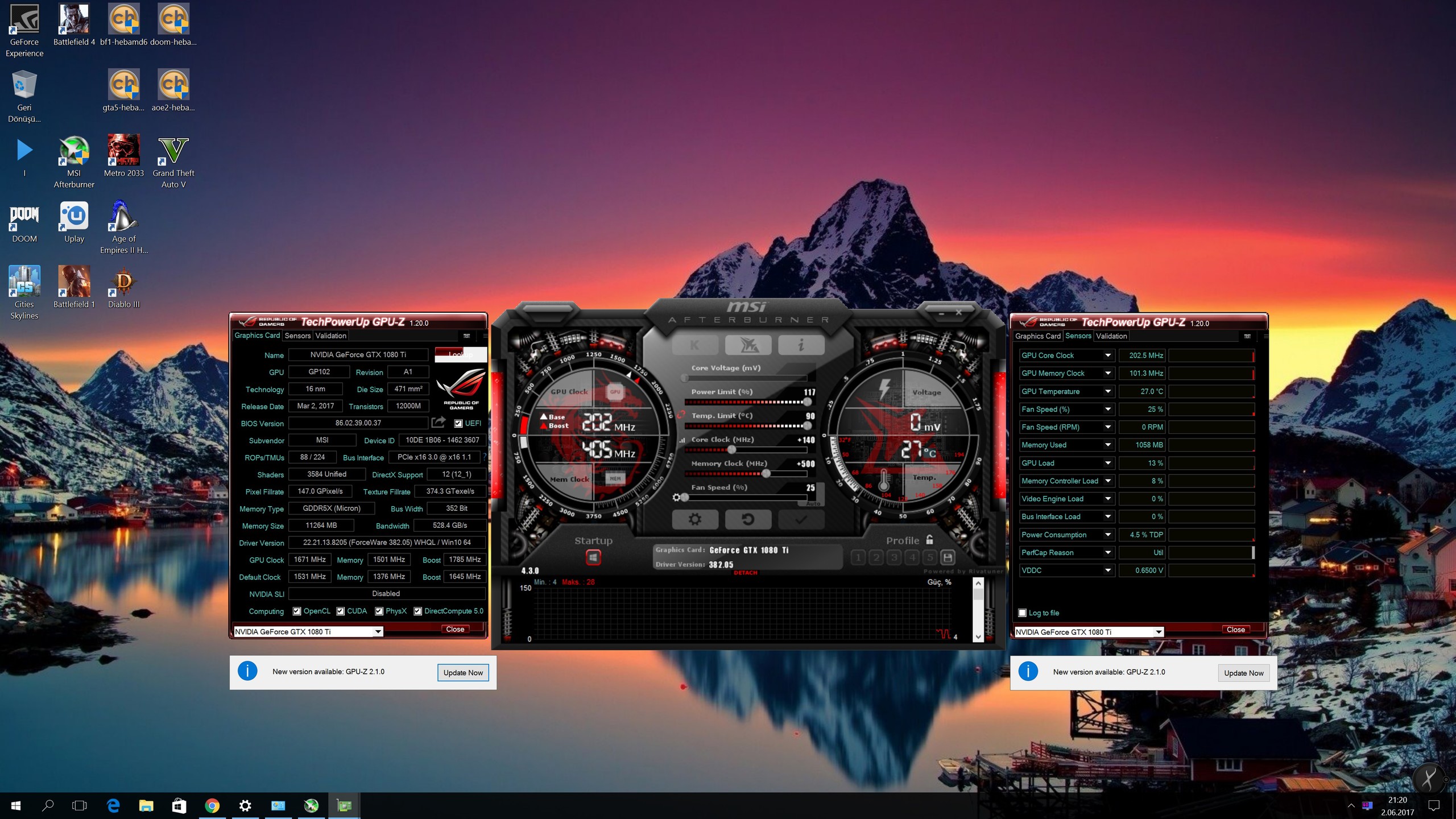This screenshot has height=819, width=1456.
Task: Click the Afterburner jet logo button
Action: coord(748,345)
